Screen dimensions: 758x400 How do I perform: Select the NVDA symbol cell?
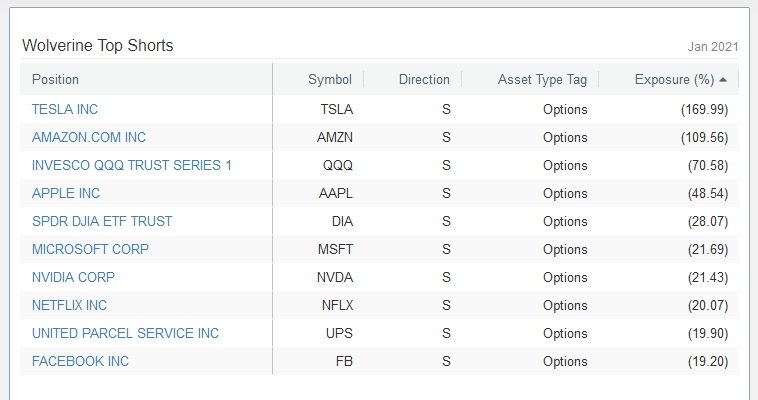335,278
